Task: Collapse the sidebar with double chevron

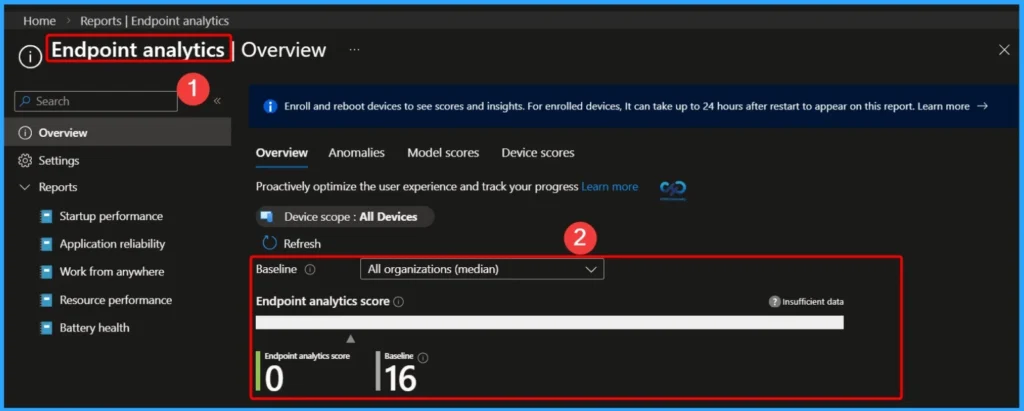Action: tap(217, 101)
